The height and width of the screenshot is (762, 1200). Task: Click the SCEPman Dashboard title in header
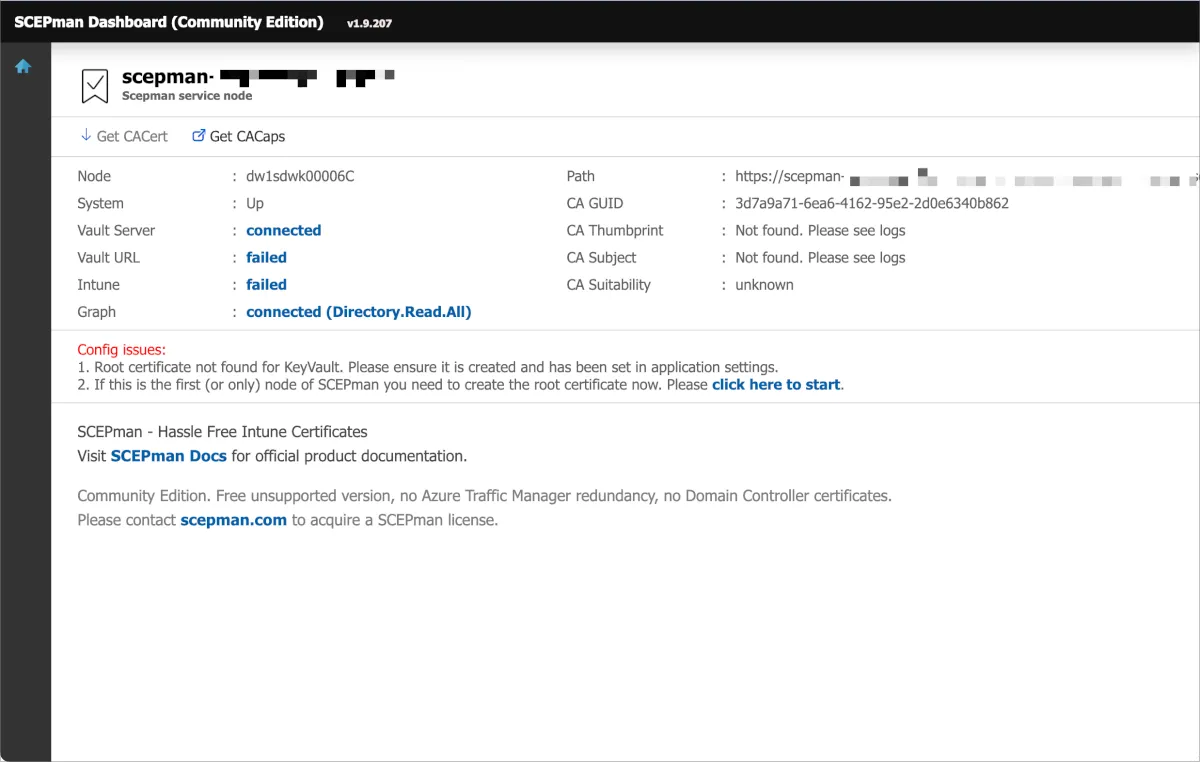point(168,22)
